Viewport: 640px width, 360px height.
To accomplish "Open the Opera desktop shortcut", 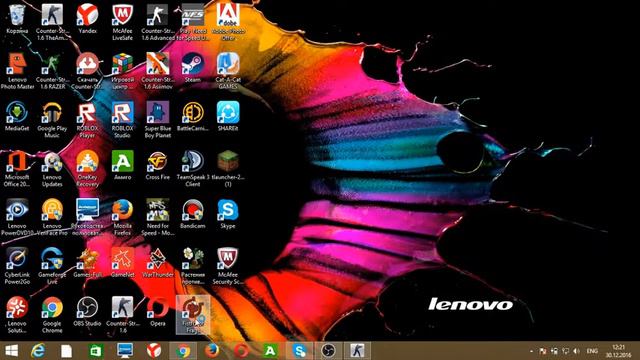I will pyautogui.click(x=158, y=311).
